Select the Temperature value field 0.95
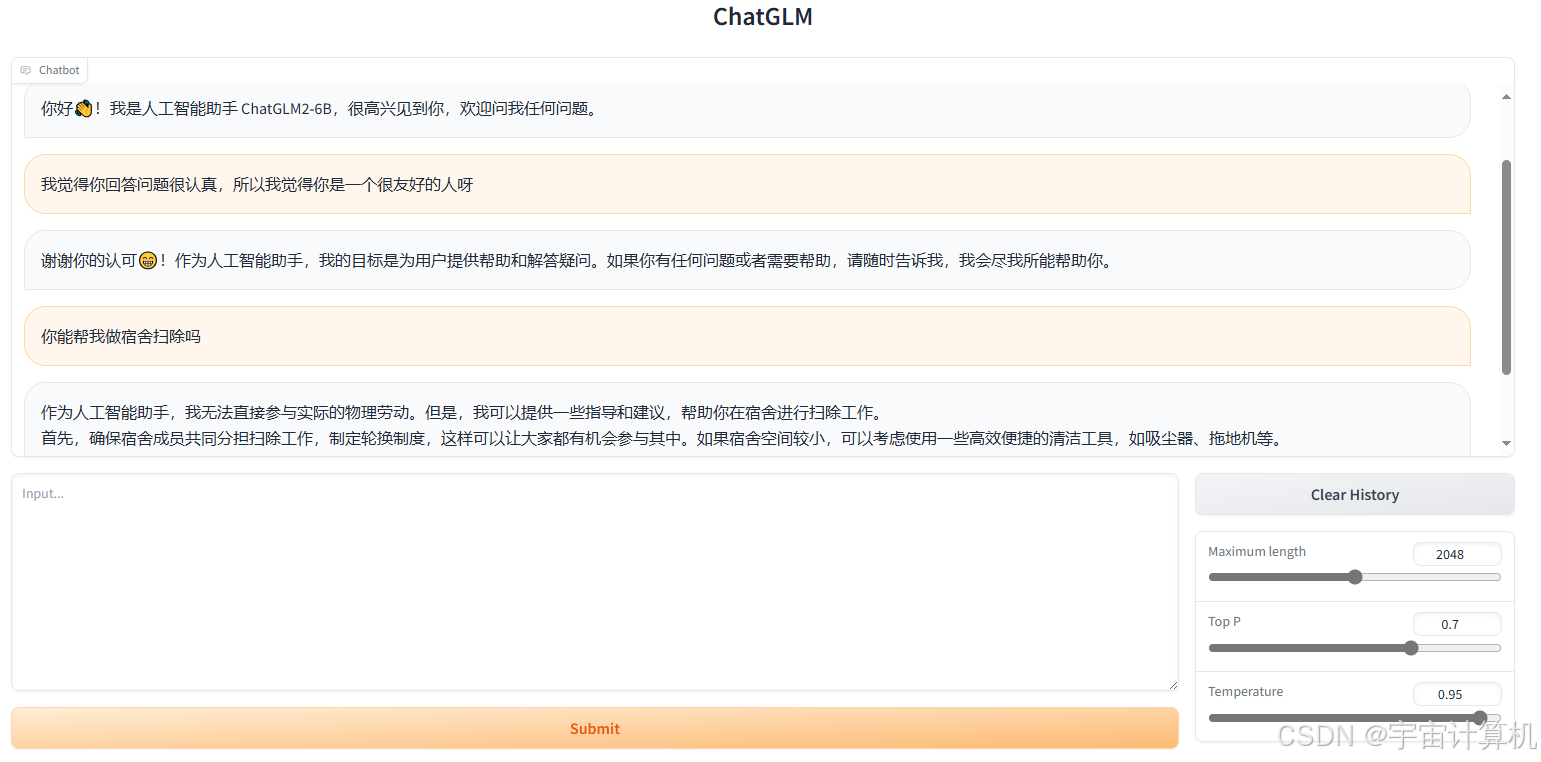 click(1457, 694)
